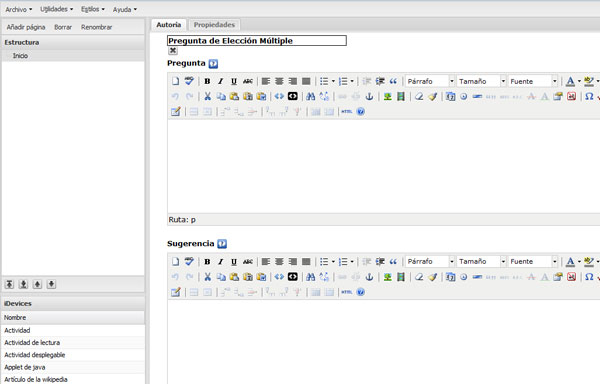
Task: Click the Italic icon in Sugerencia toolbar
Action: pos(220,262)
